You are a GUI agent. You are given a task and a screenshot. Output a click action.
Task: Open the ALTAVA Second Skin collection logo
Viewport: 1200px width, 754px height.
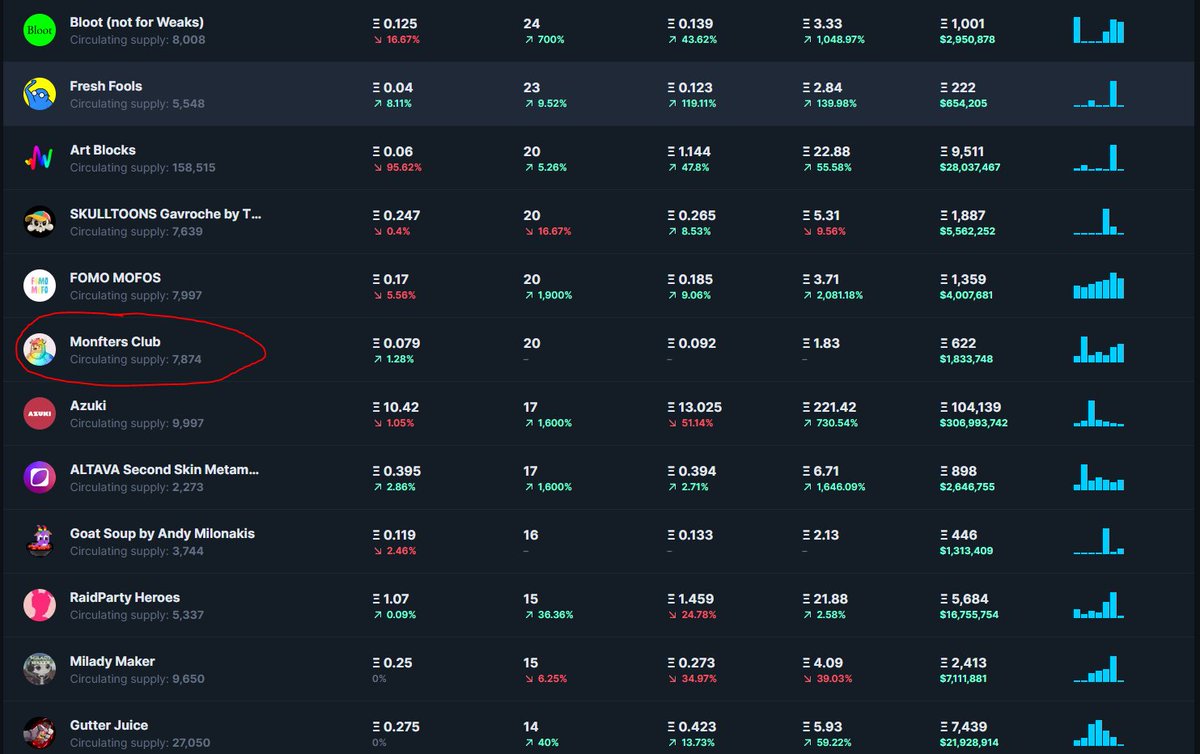(39, 478)
